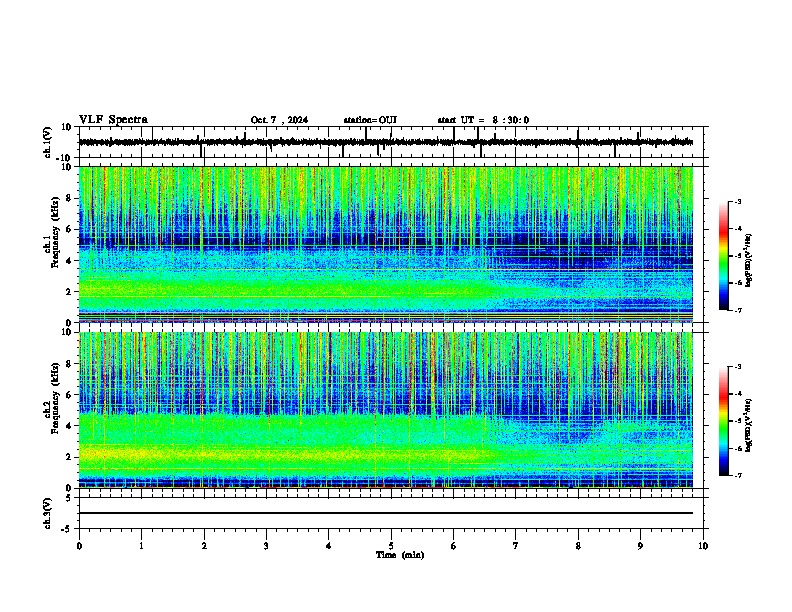Click the "-7" label on ch.2 color bar

737,475
